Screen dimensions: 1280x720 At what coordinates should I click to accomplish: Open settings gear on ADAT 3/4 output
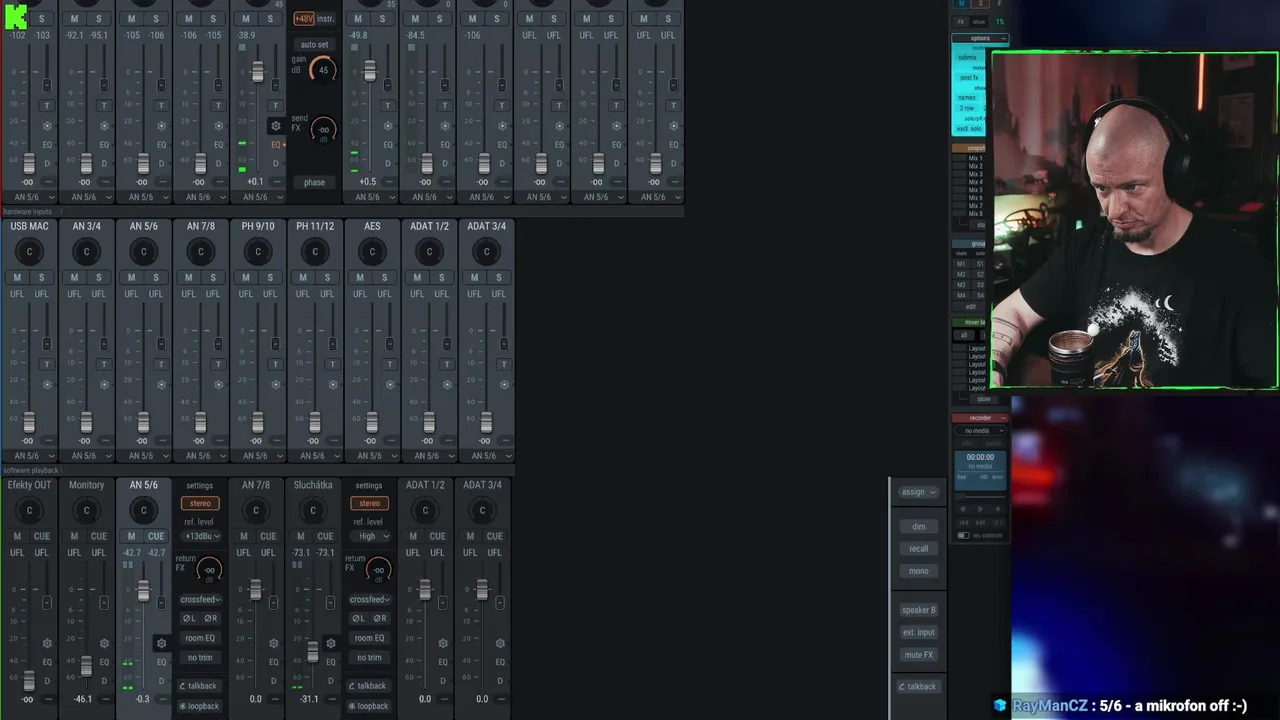click(500, 643)
